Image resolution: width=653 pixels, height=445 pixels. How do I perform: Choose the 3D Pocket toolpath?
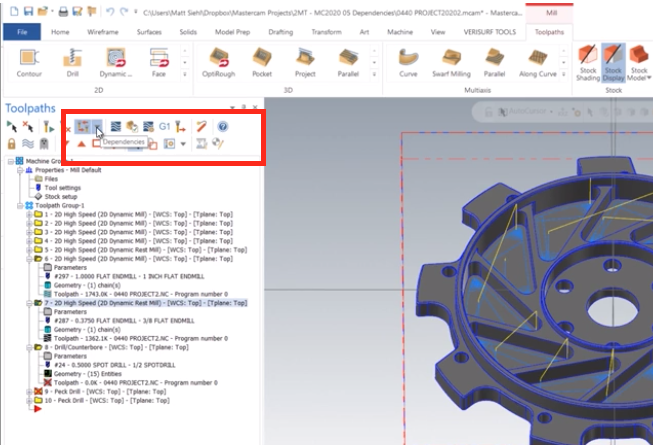pos(262,63)
